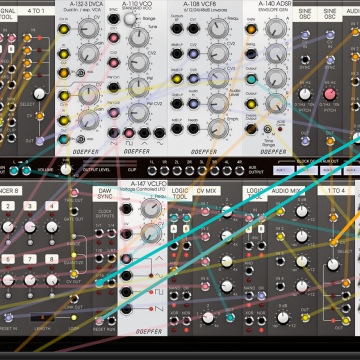Select the VCO square wave output jack
Screen dimensions: 360x360
129,133
